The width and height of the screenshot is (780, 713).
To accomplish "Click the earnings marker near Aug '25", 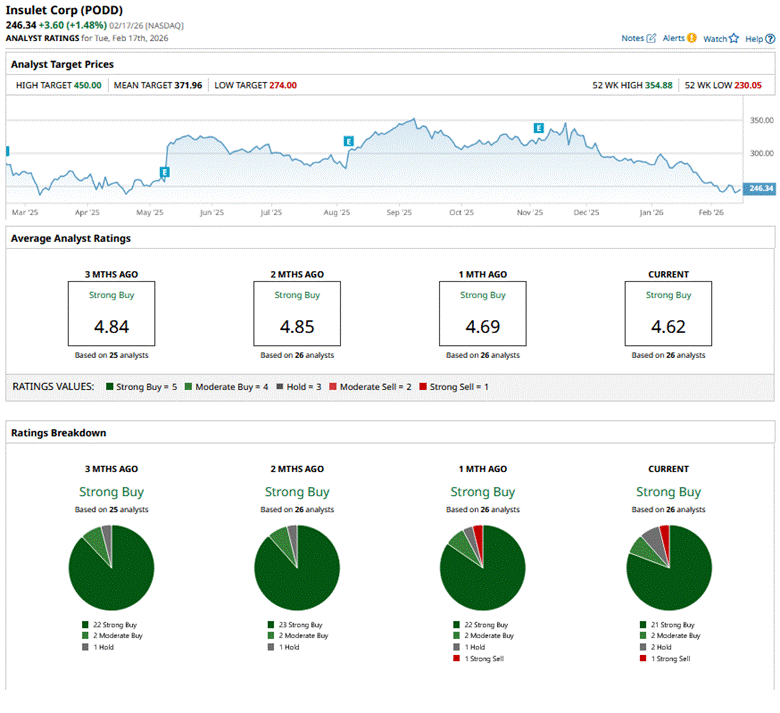I will click(349, 141).
